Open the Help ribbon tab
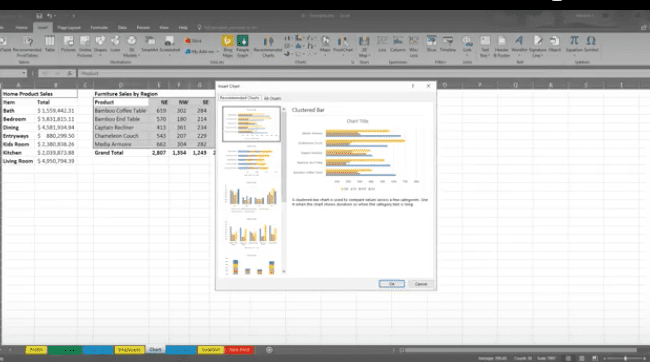The image size is (650, 362). 183,28
